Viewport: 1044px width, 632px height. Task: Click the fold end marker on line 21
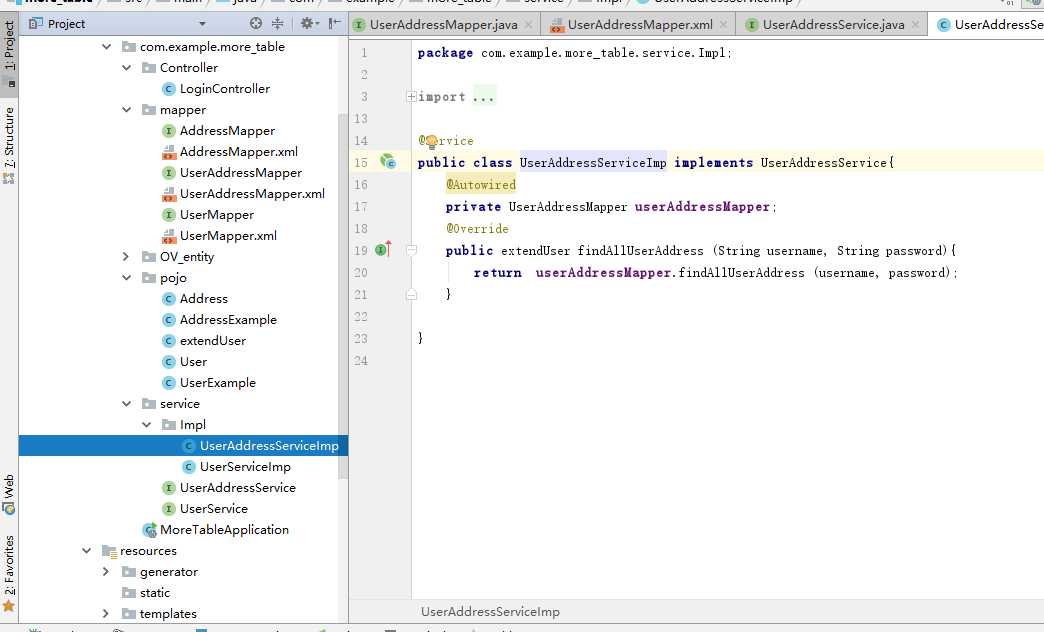tap(411, 294)
